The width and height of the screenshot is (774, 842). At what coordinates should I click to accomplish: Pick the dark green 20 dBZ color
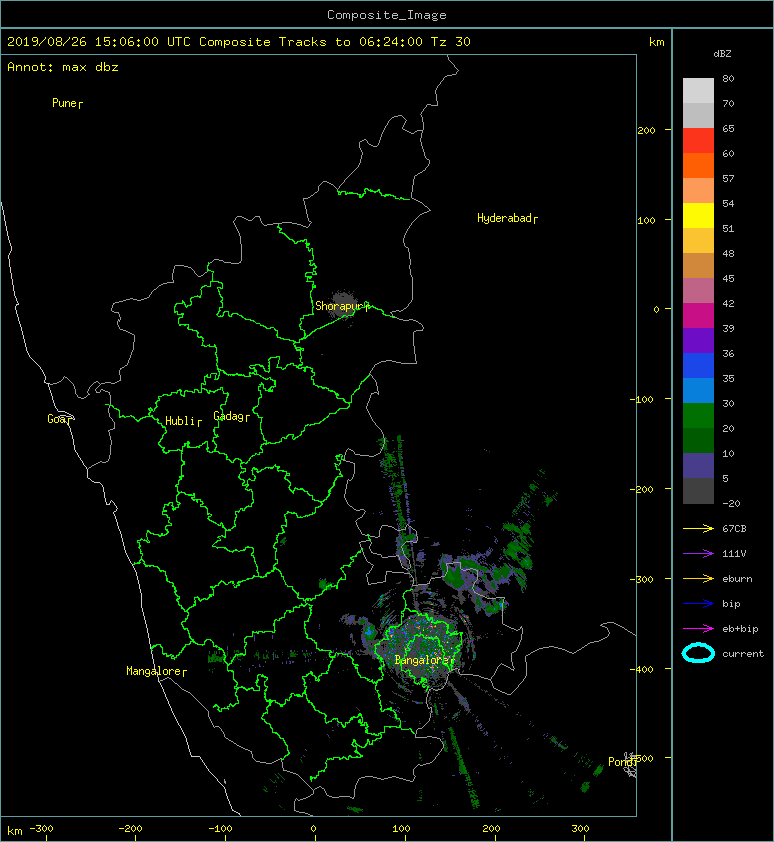point(698,440)
